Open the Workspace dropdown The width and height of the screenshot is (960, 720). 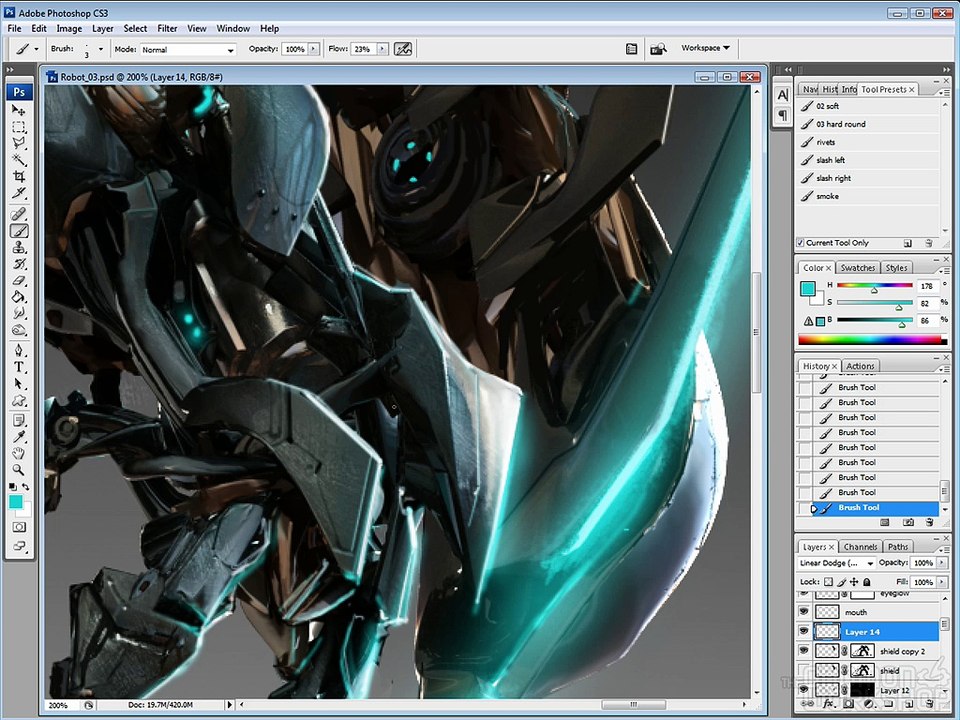click(x=705, y=48)
